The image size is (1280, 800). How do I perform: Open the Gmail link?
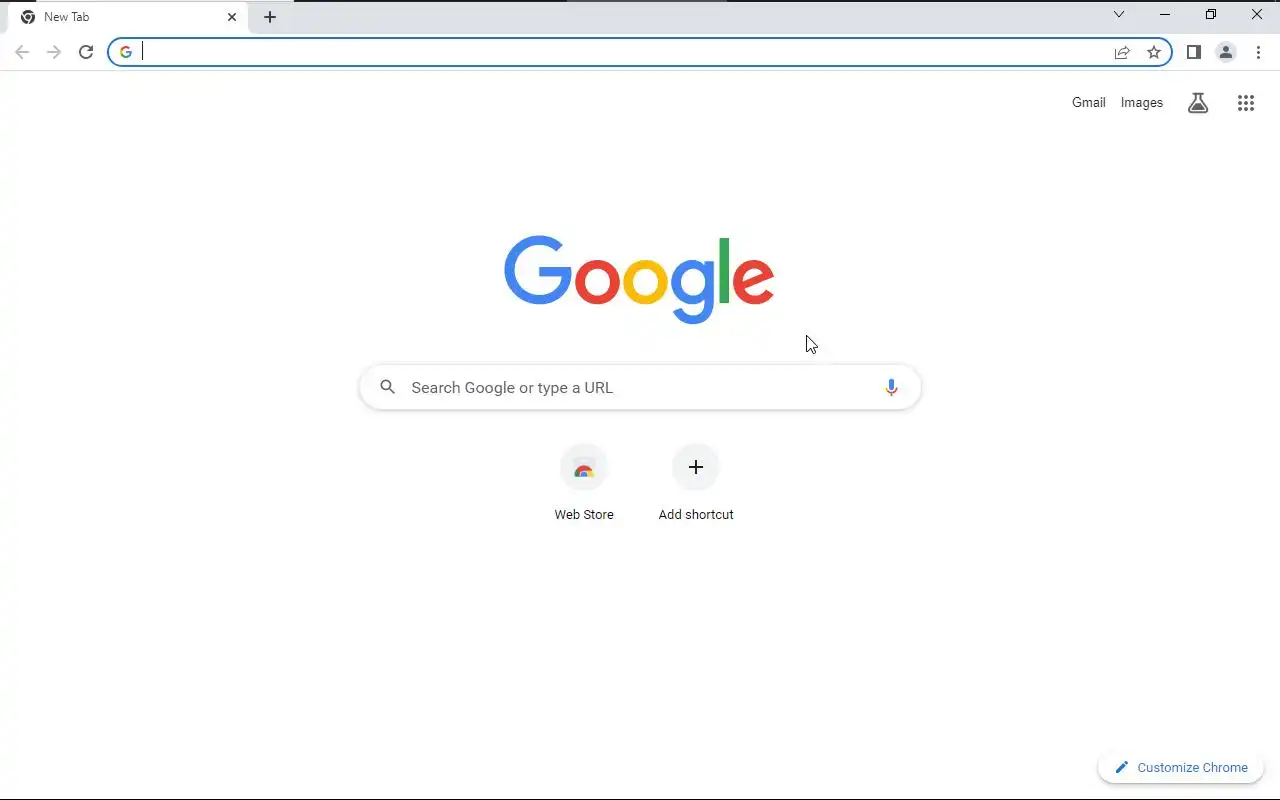[x=1089, y=102]
